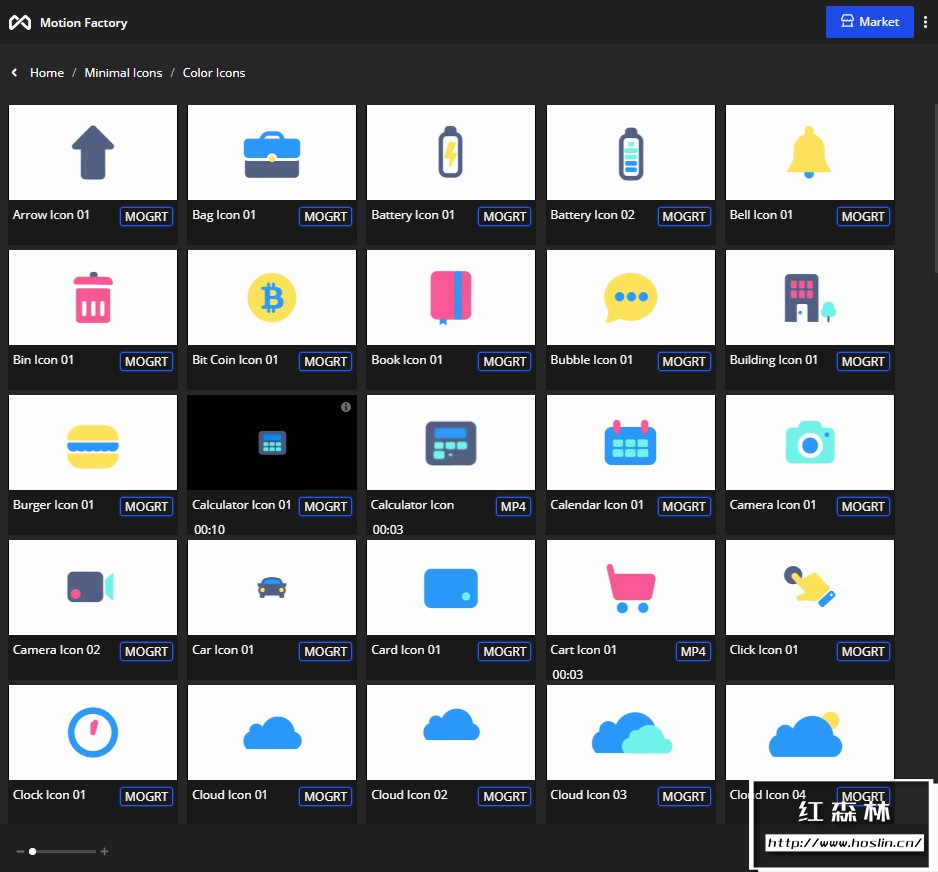
Task: Pick the Card Icon 01 thumbnail
Action: [x=450, y=587]
